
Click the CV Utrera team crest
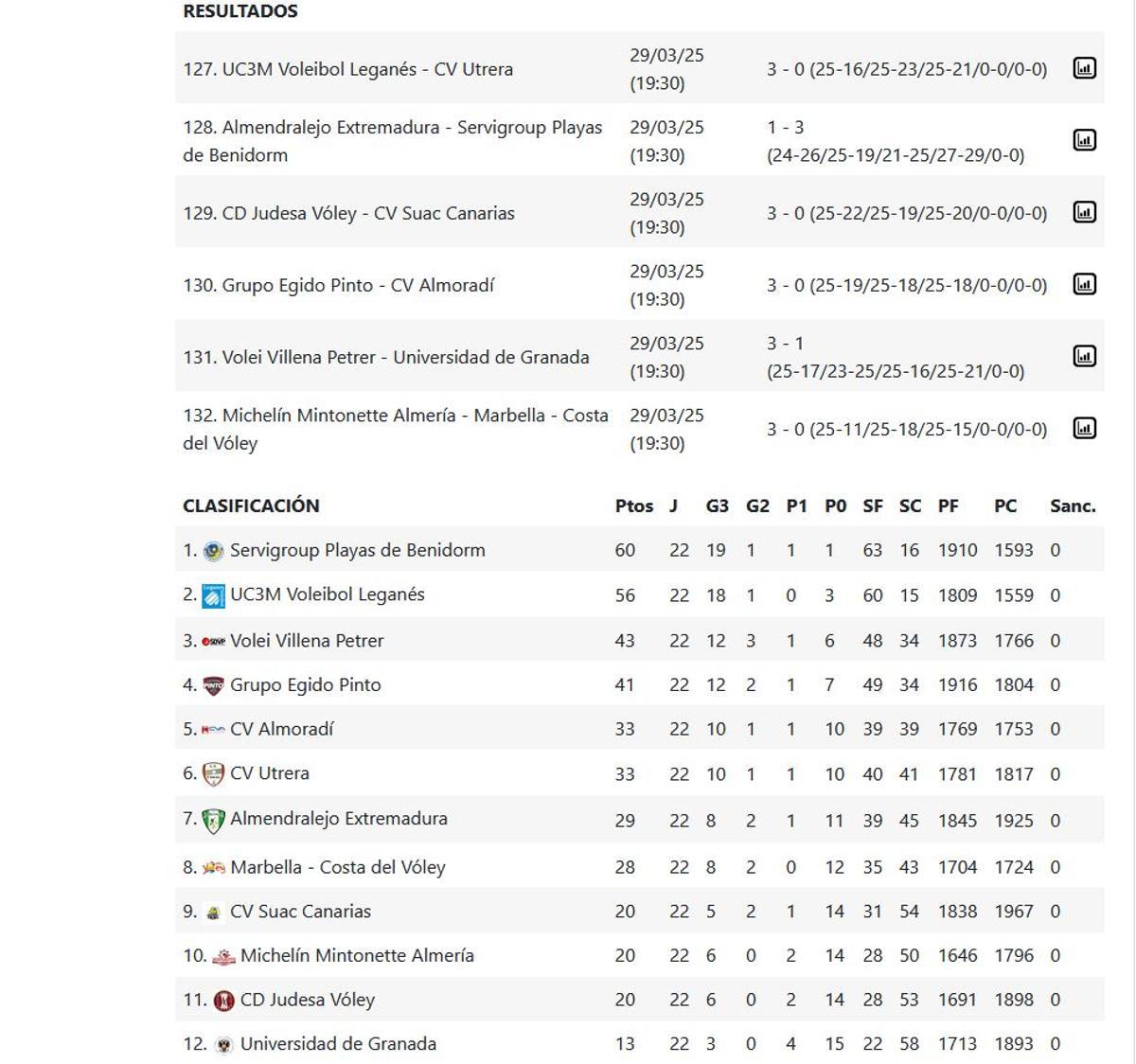pos(212,772)
